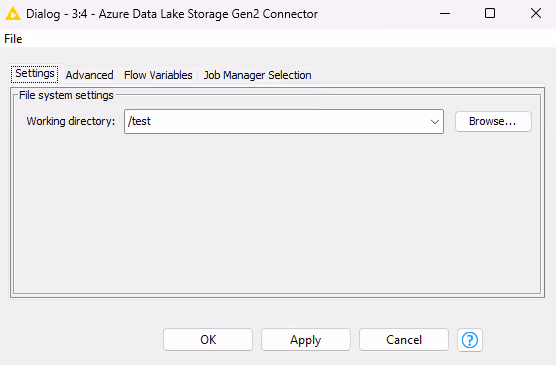This screenshot has height=365, width=556.
Task: Maximize the Azure connector dialog window
Action: [490, 13]
